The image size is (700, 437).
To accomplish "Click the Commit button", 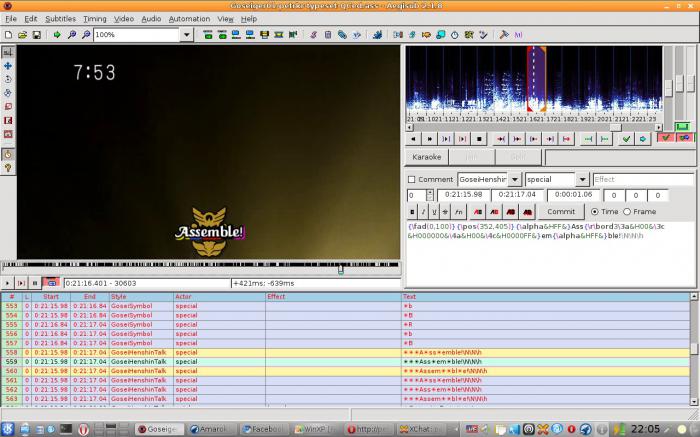I will 561,212.
